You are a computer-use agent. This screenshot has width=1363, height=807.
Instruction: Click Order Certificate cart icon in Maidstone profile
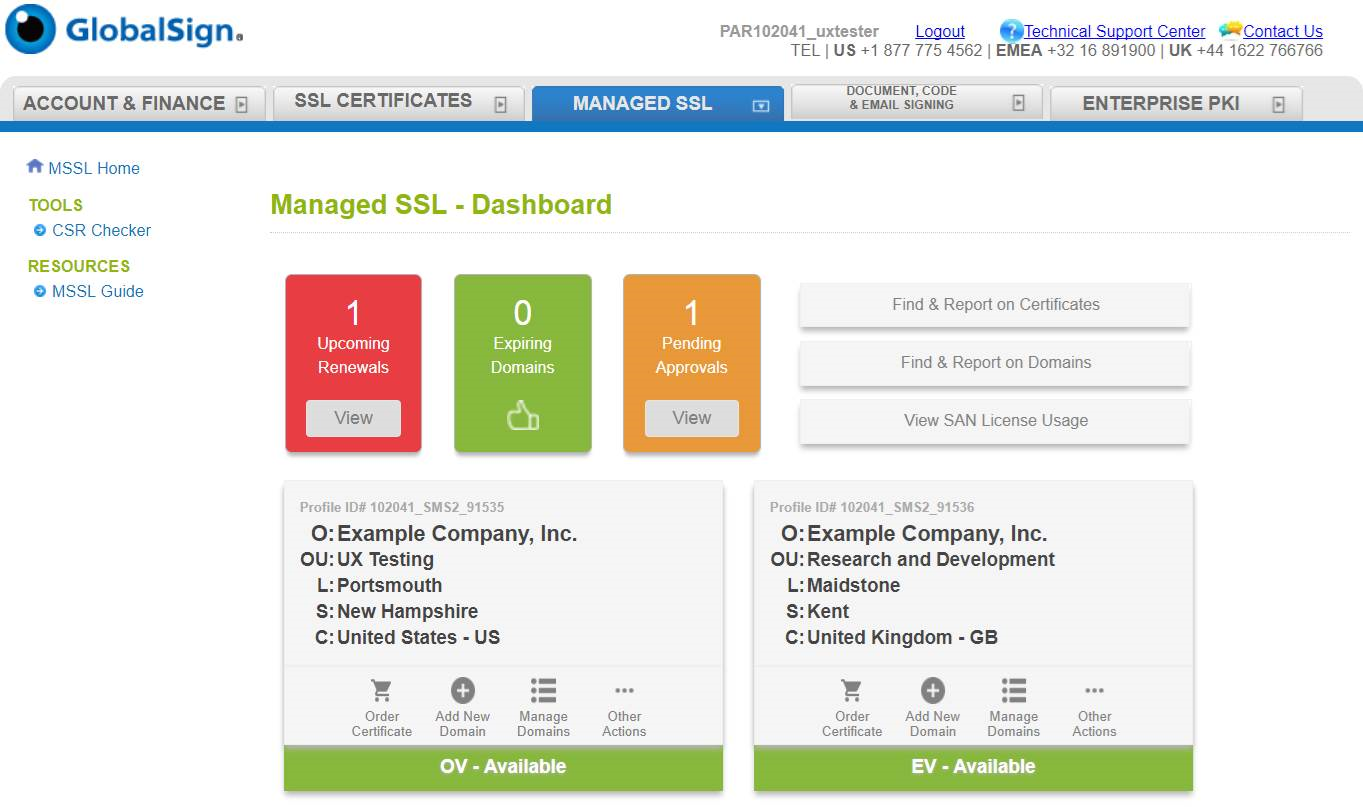click(852, 691)
